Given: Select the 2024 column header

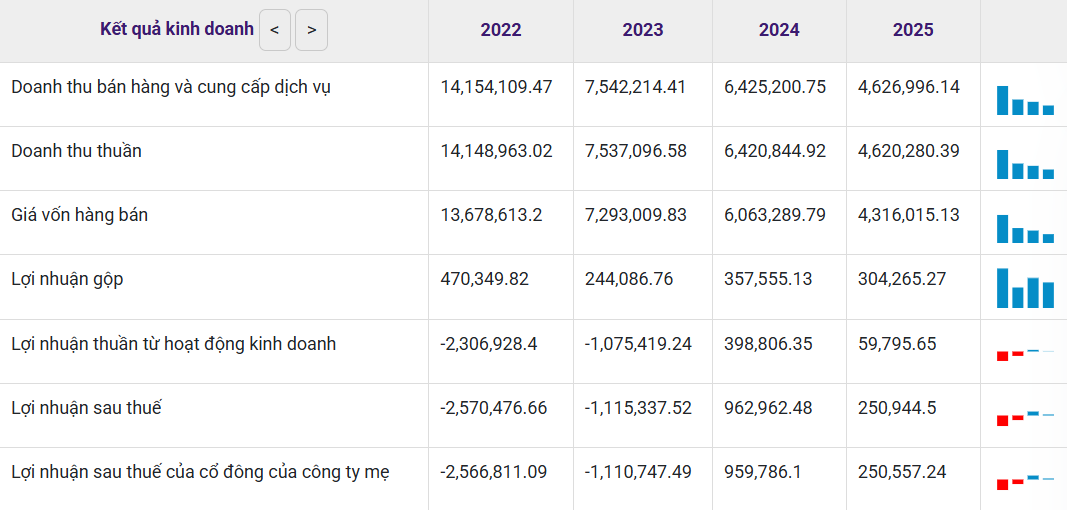Looking at the screenshot, I should click(x=779, y=30).
